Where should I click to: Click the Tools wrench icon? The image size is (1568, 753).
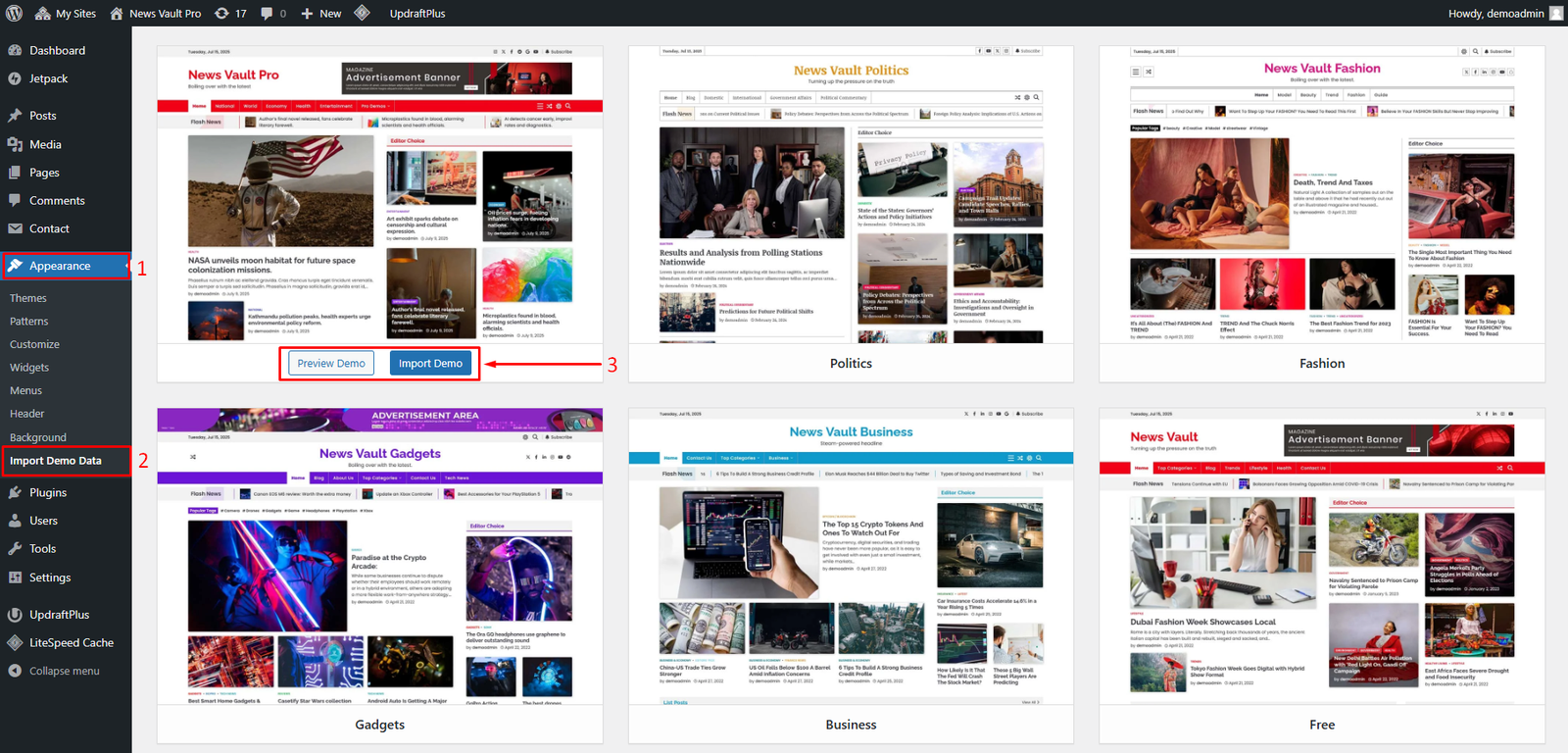(15, 549)
